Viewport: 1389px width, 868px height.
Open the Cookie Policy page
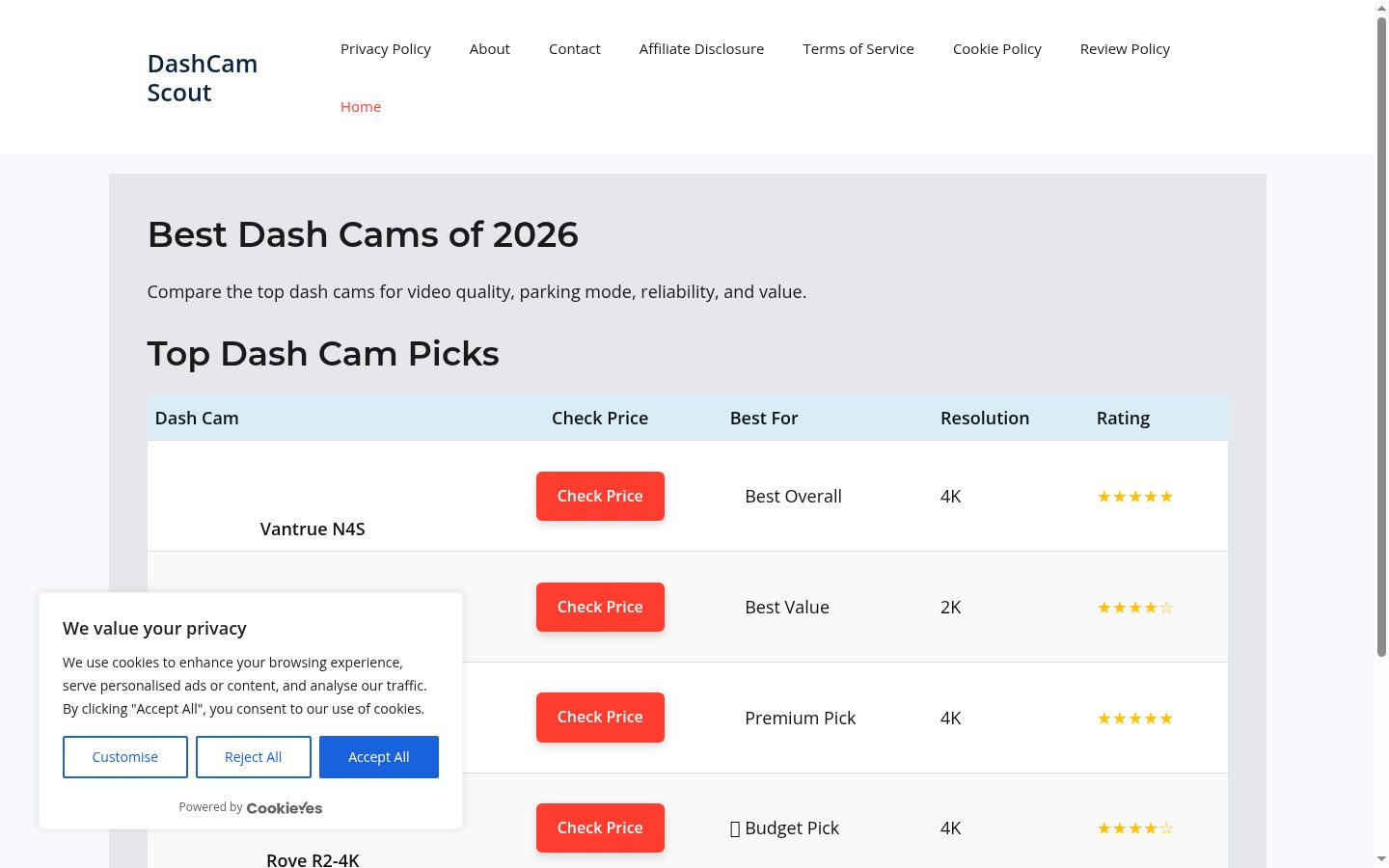coord(997,49)
